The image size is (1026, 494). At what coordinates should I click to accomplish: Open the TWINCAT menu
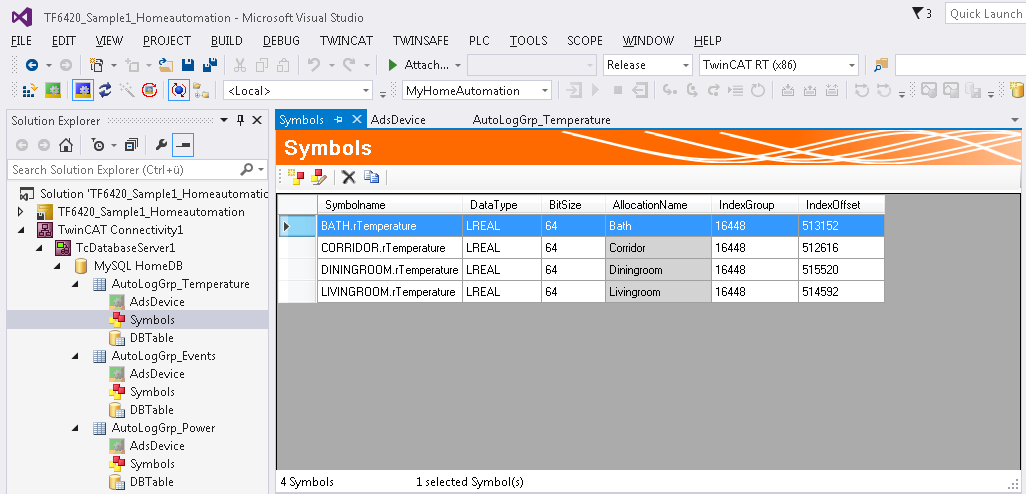346,41
